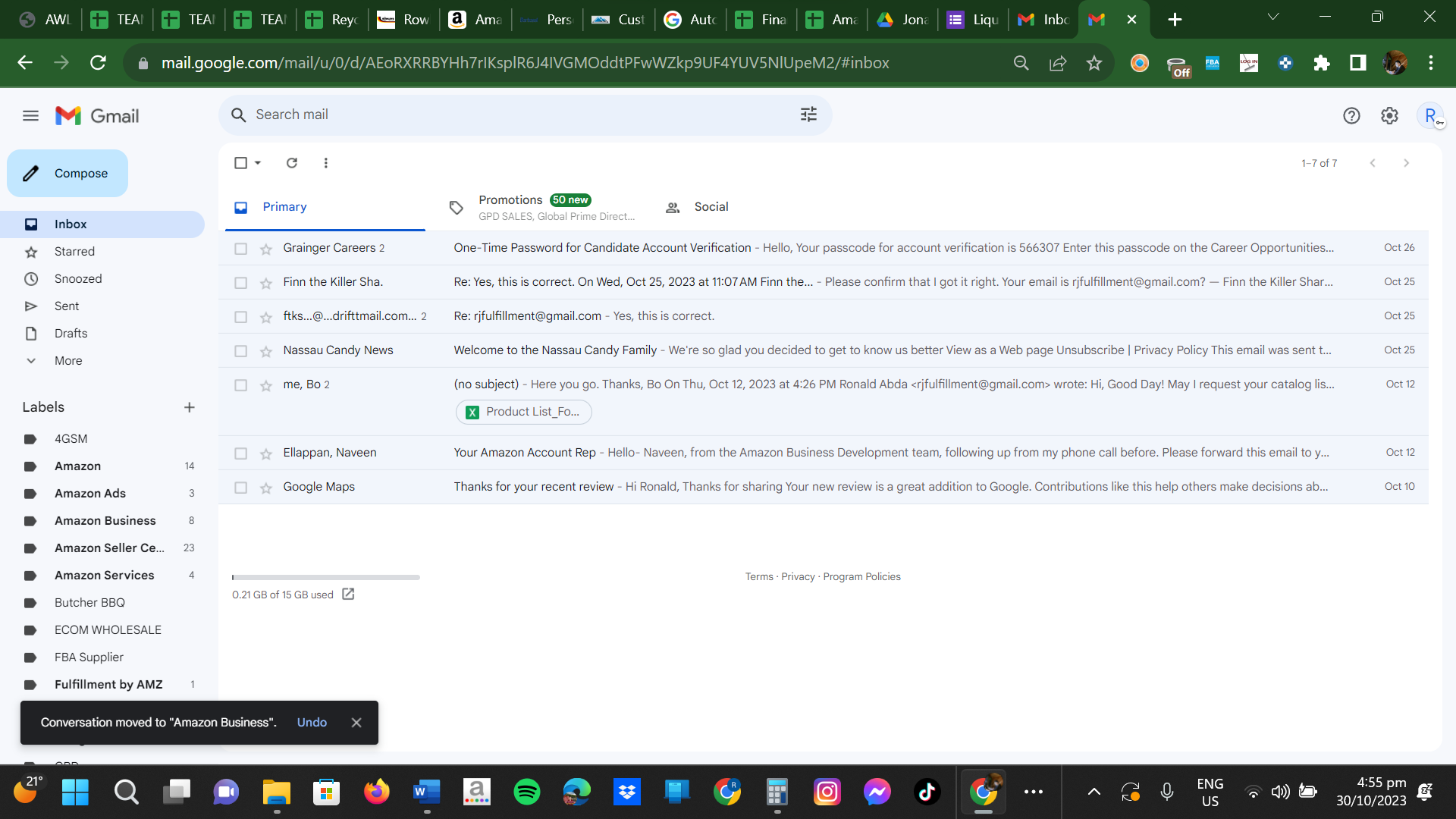Open the Welcome to the Nassau Candy Family email
The image size is (1456, 819).
point(824,350)
